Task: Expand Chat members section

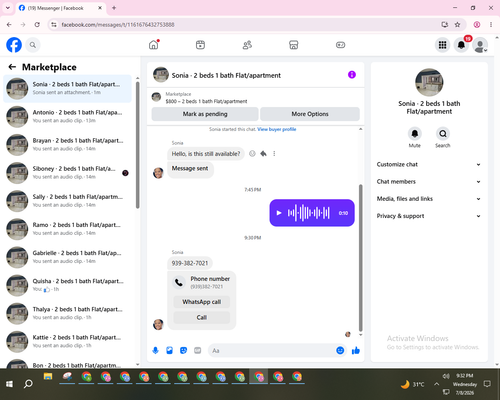Action: (429, 182)
